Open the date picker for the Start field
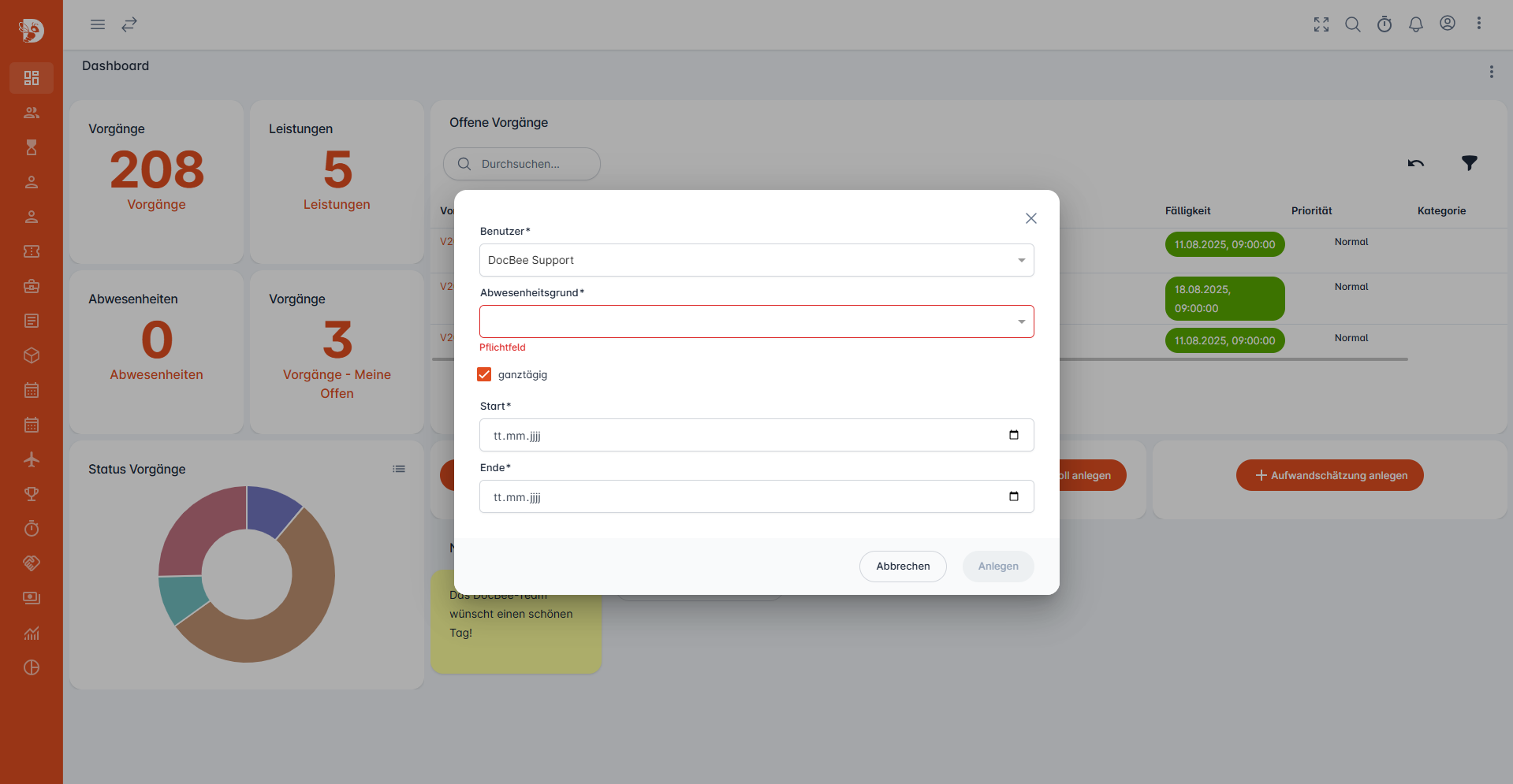 tap(1013, 434)
